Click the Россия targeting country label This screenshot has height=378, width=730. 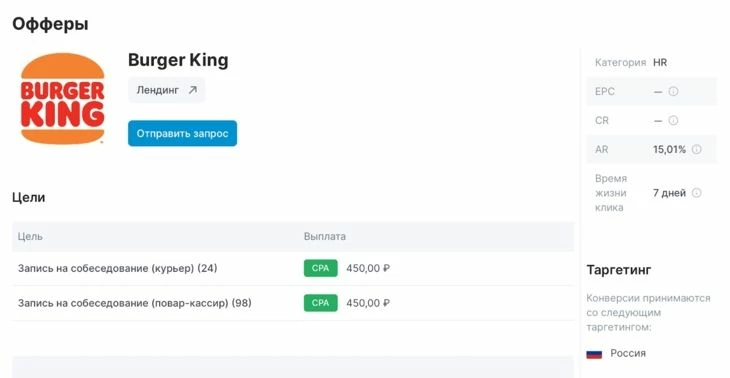628,353
